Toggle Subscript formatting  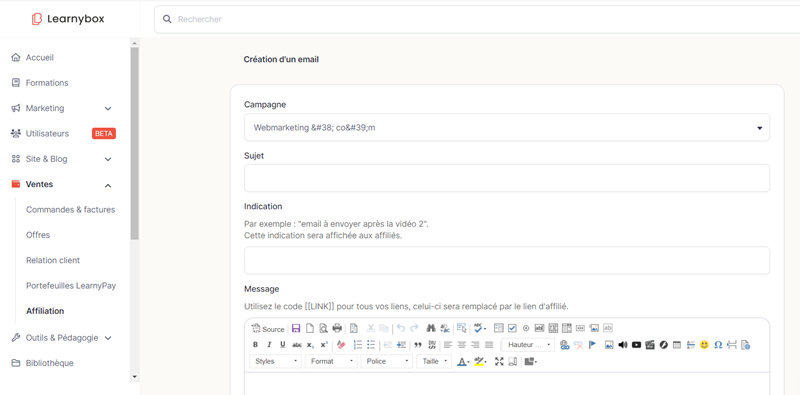click(310, 345)
